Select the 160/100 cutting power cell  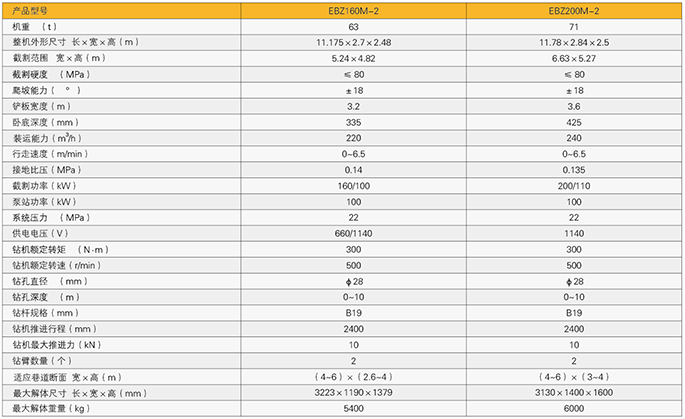pyautogui.click(x=354, y=185)
